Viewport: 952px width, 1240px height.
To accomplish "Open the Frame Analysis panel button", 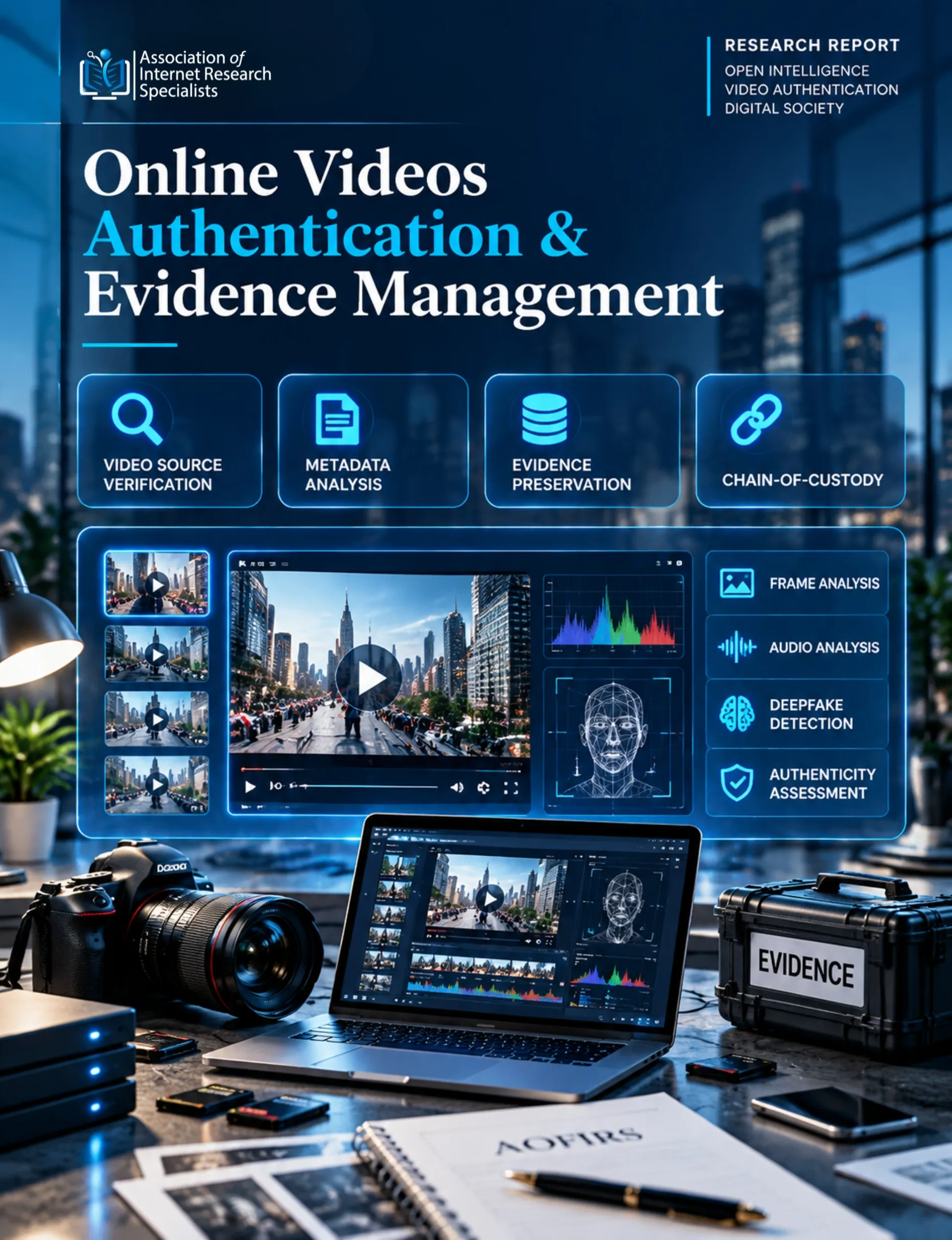I will coord(797,583).
